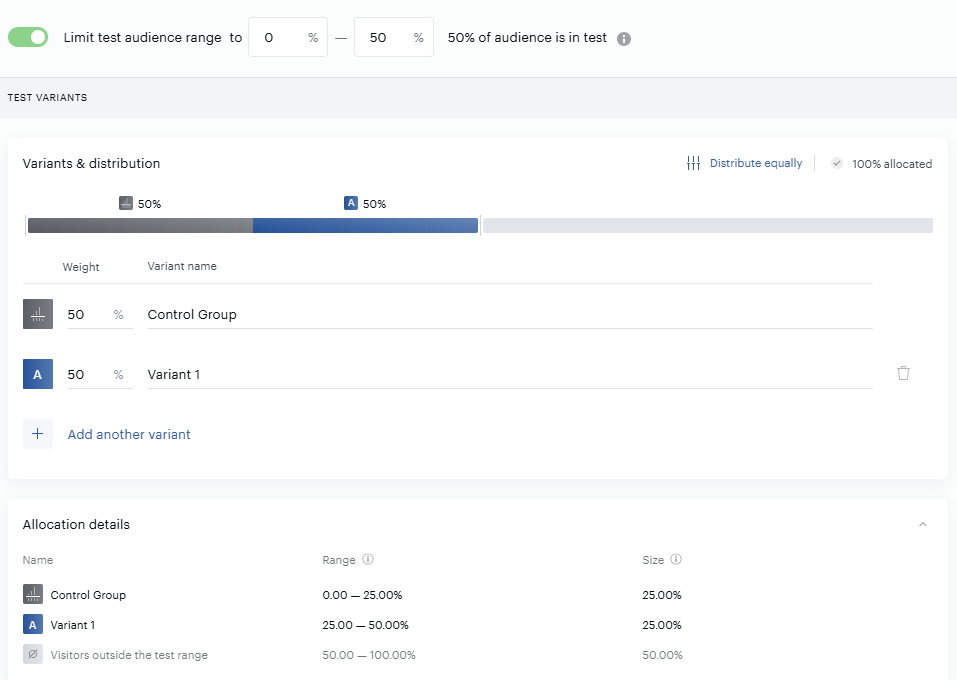Click the light gray out-of-test bar segment
Image resolution: width=957 pixels, height=680 pixels.
[707, 225]
